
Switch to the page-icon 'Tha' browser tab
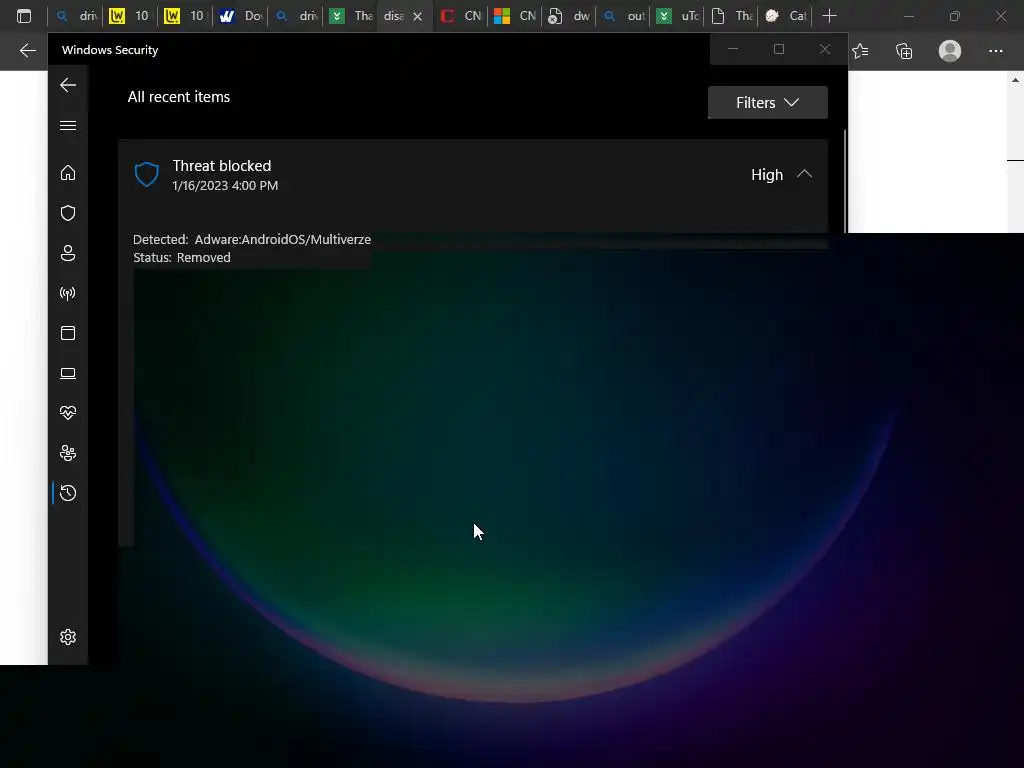(731, 16)
